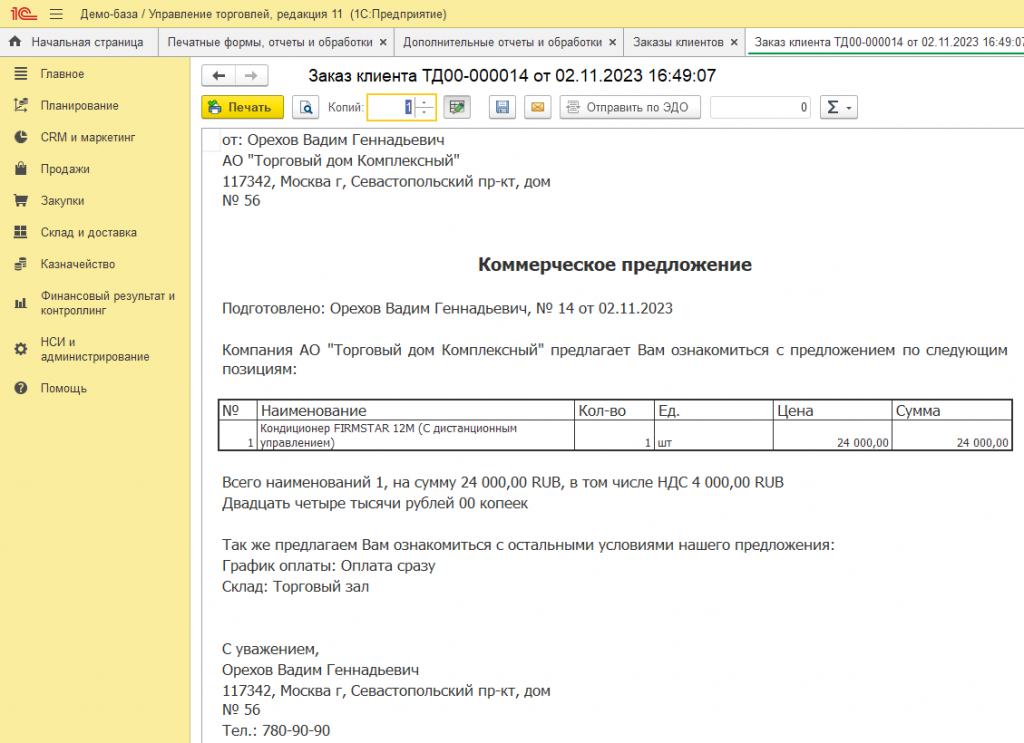
Task: Open the НСИ и администрирование section
Action: (x=94, y=349)
